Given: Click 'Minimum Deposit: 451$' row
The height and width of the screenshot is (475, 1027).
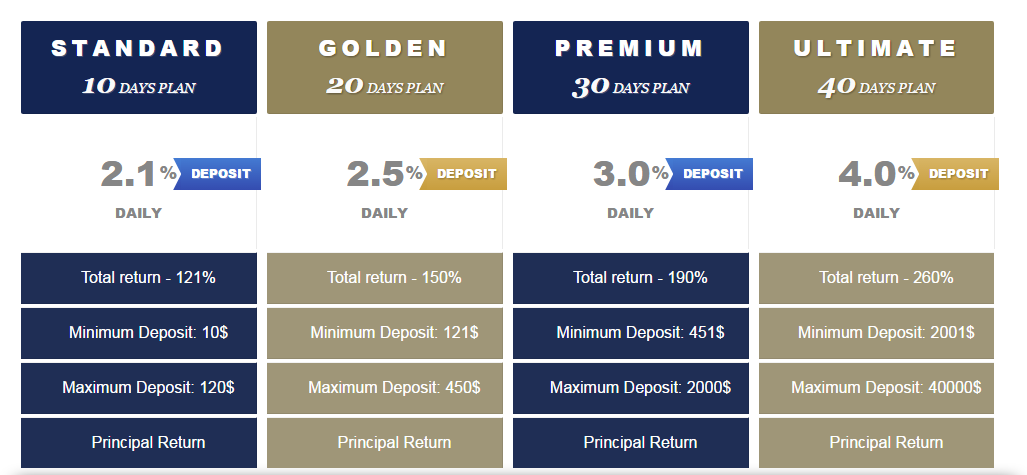Looking at the screenshot, I should coord(631,333).
